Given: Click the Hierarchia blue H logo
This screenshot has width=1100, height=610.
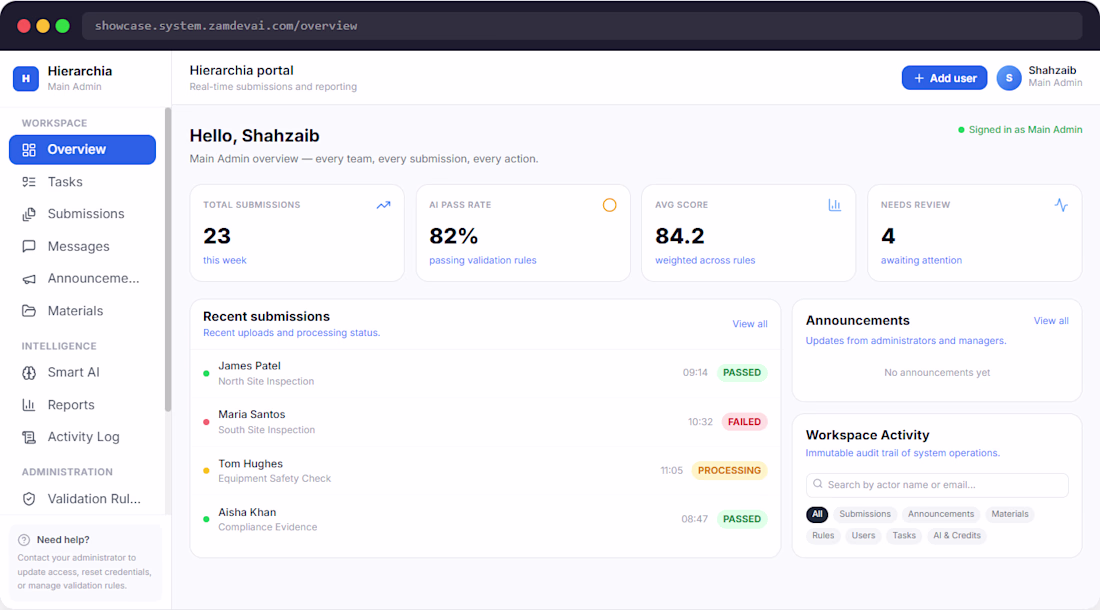Looking at the screenshot, I should pyautogui.click(x=26, y=79).
